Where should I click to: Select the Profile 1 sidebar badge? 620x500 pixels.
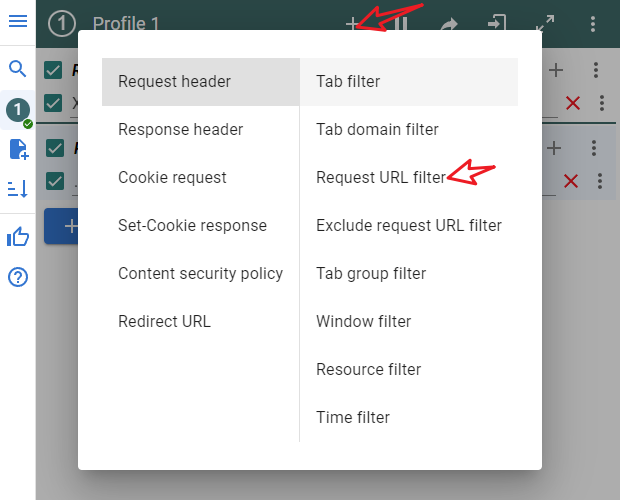(x=17, y=110)
